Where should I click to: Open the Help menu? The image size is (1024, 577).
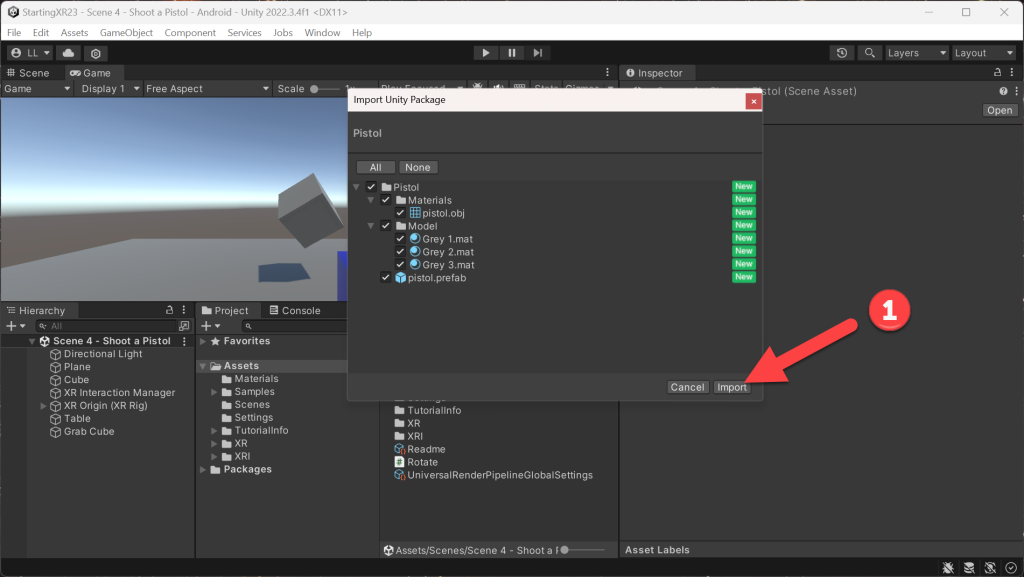(x=362, y=33)
